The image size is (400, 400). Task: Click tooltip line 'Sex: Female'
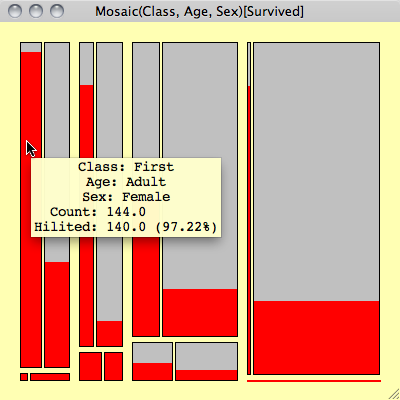click(x=126, y=197)
